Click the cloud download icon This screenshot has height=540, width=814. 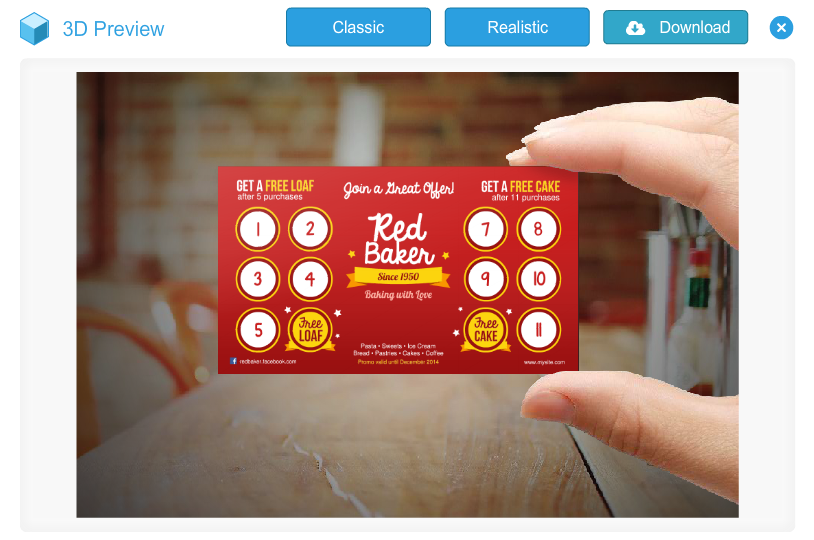(x=635, y=28)
